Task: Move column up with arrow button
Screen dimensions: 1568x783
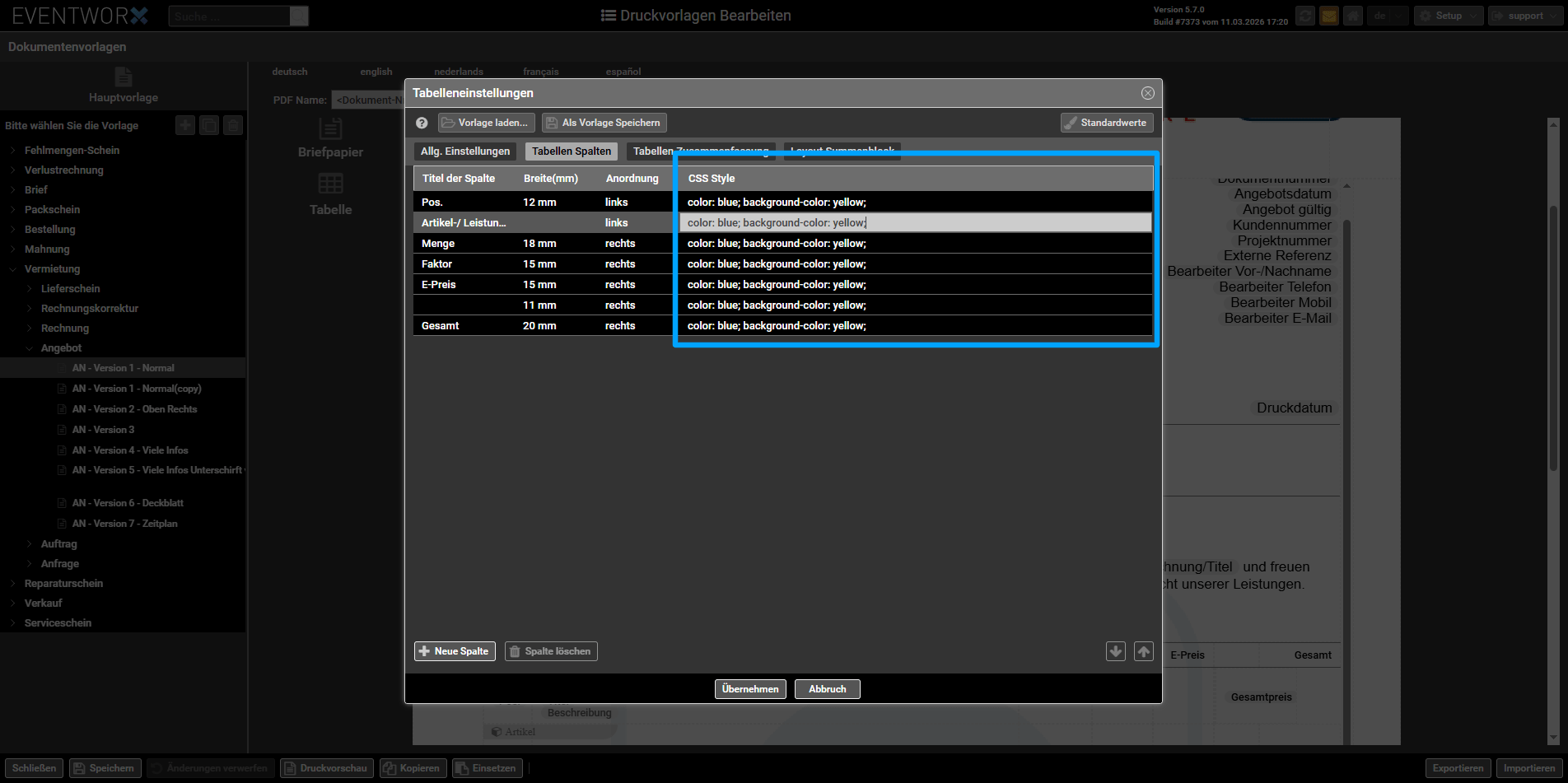Action: point(1143,651)
